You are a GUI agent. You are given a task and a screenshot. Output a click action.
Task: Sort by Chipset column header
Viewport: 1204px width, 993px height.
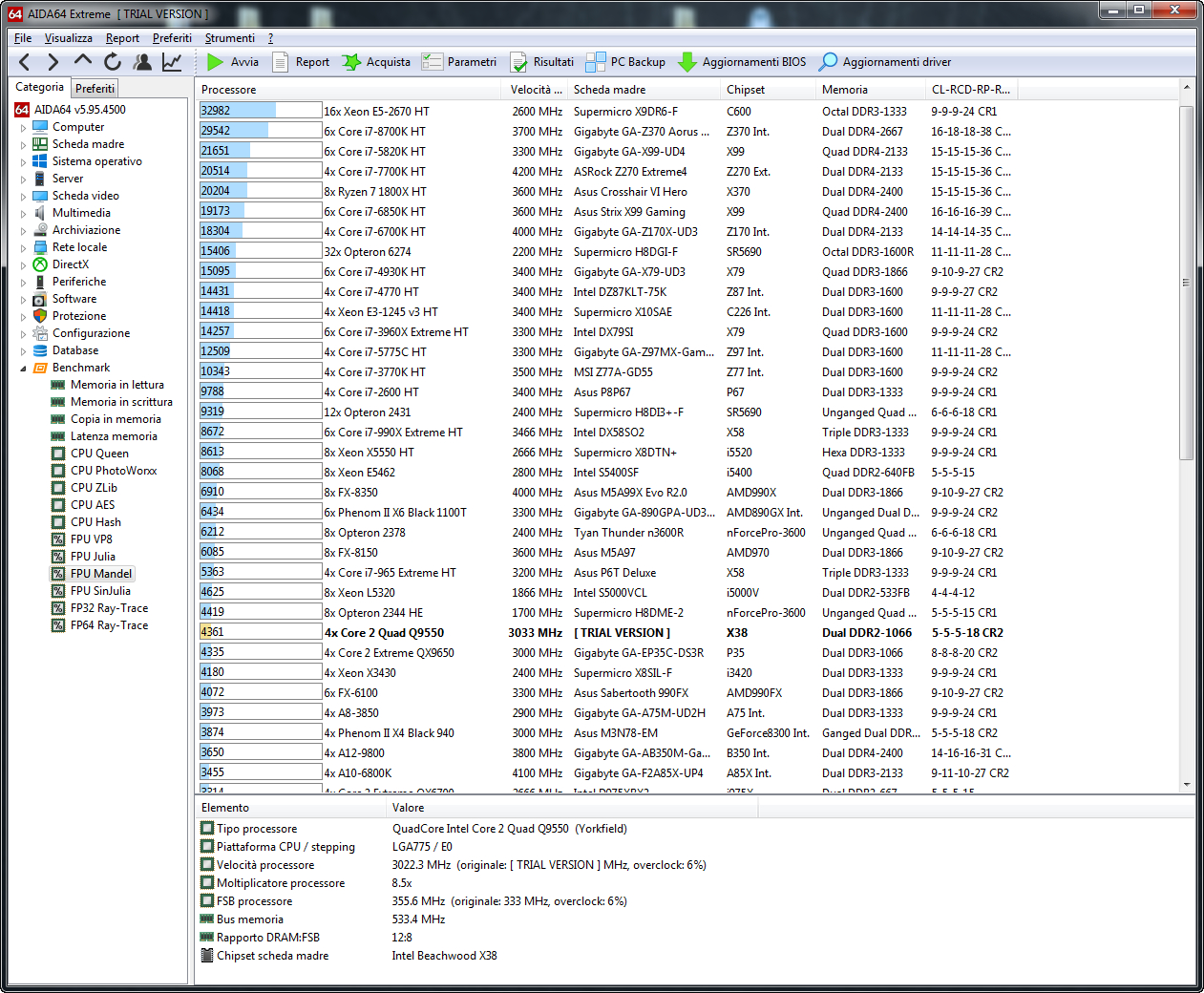pos(768,90)
